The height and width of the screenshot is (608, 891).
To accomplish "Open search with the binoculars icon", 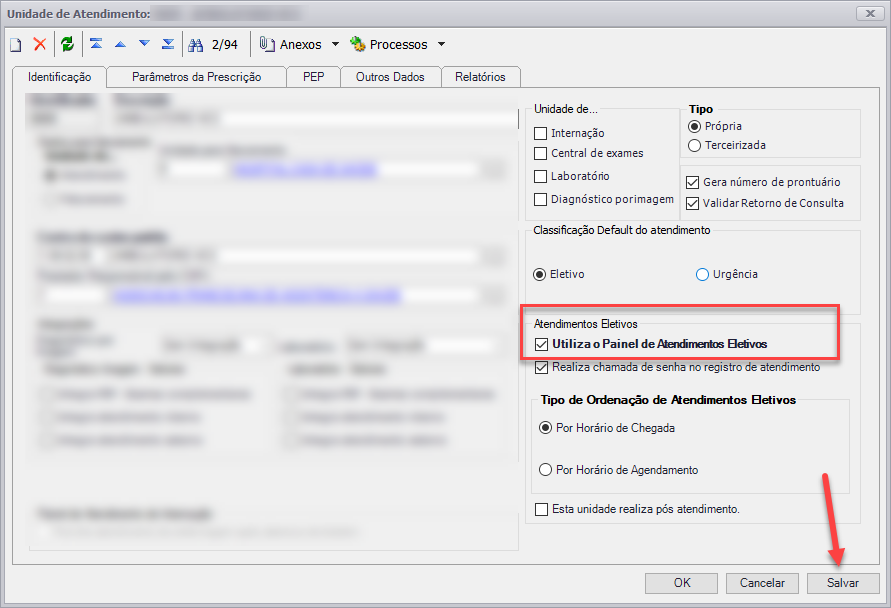I will [x=195, y=45].
